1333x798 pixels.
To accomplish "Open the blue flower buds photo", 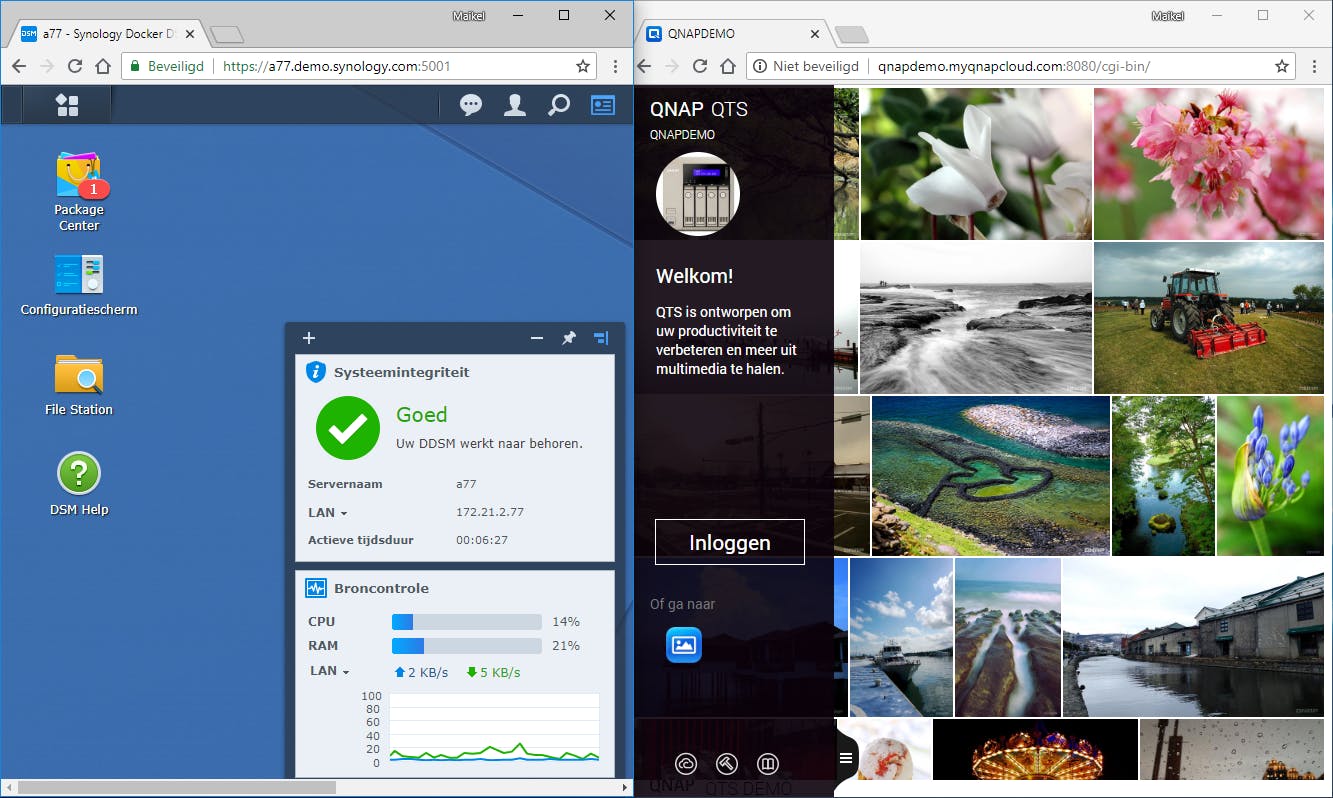I will pyautogui.click(x=1270, y=476).
